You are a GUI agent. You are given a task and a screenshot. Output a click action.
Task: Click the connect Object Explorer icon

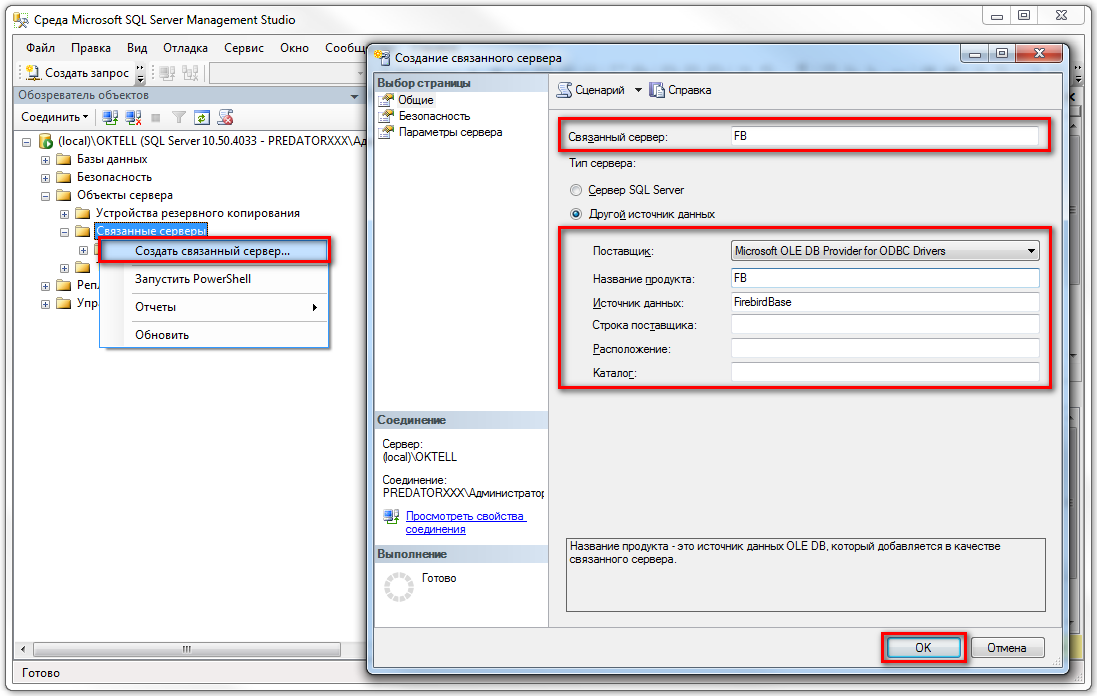point(110,117)
